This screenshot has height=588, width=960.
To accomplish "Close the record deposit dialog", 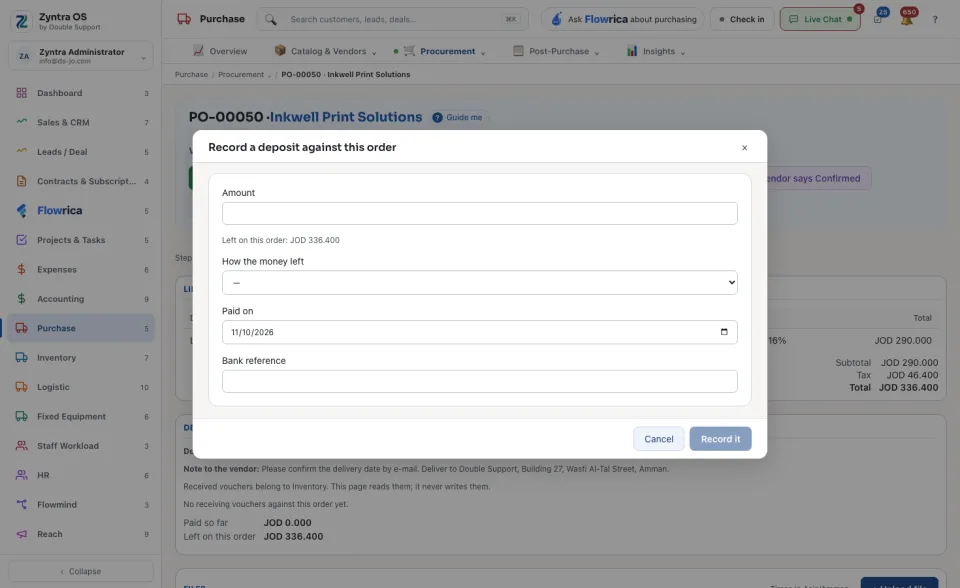I will (x=744, y=148).
